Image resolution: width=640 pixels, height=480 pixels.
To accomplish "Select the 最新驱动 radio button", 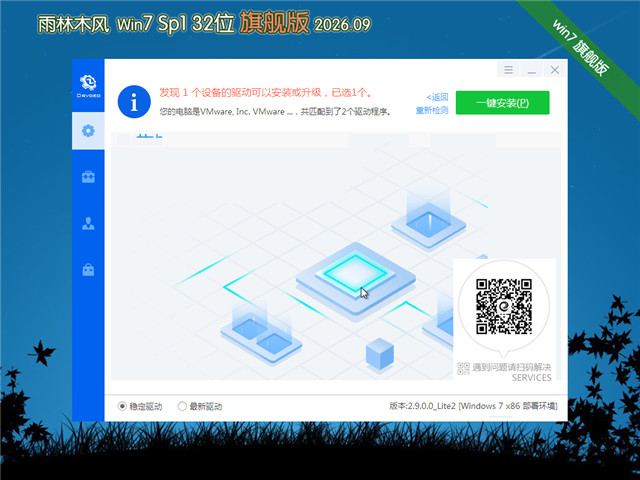I will pos(182,406).
